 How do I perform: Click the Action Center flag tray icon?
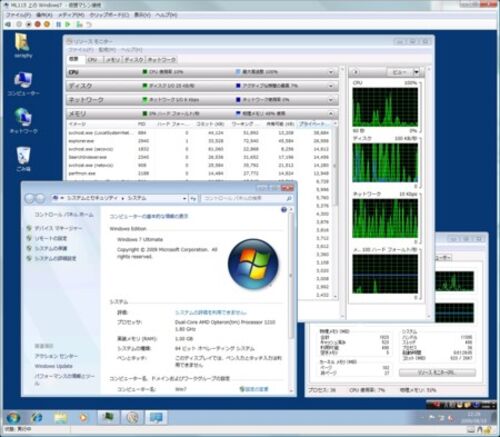[x=432, y=418]
